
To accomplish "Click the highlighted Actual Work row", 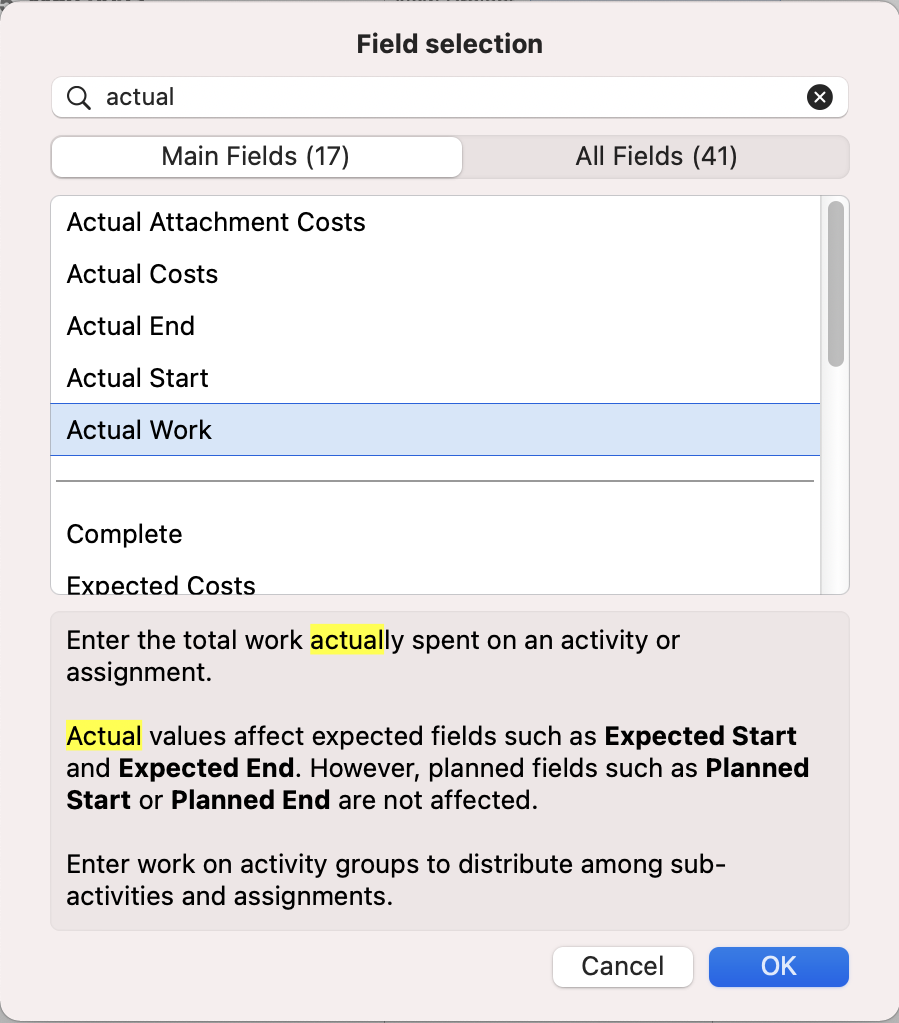I will (x=140, y=430).
